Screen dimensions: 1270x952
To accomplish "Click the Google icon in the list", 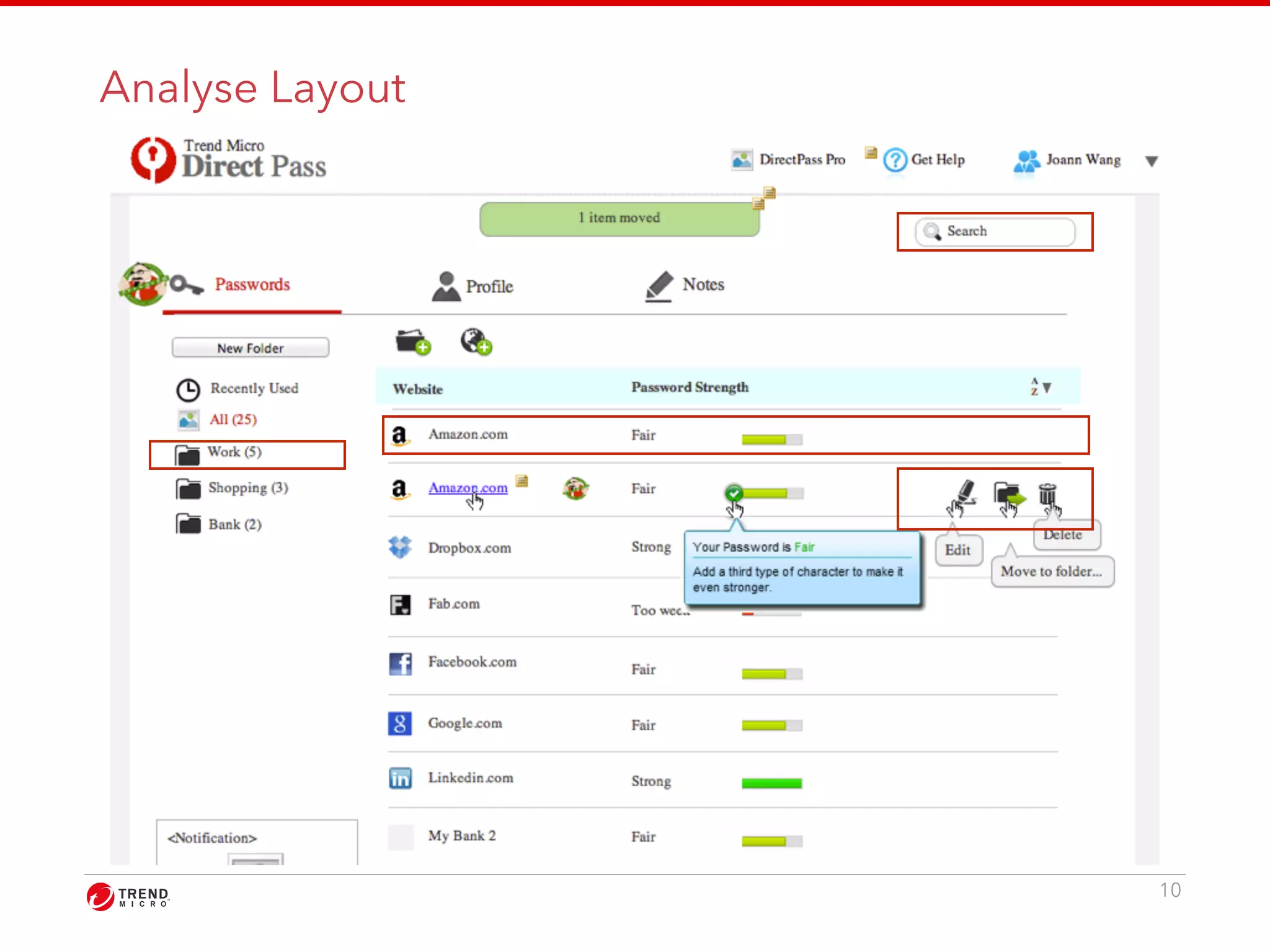I will (x=400, y=723).
